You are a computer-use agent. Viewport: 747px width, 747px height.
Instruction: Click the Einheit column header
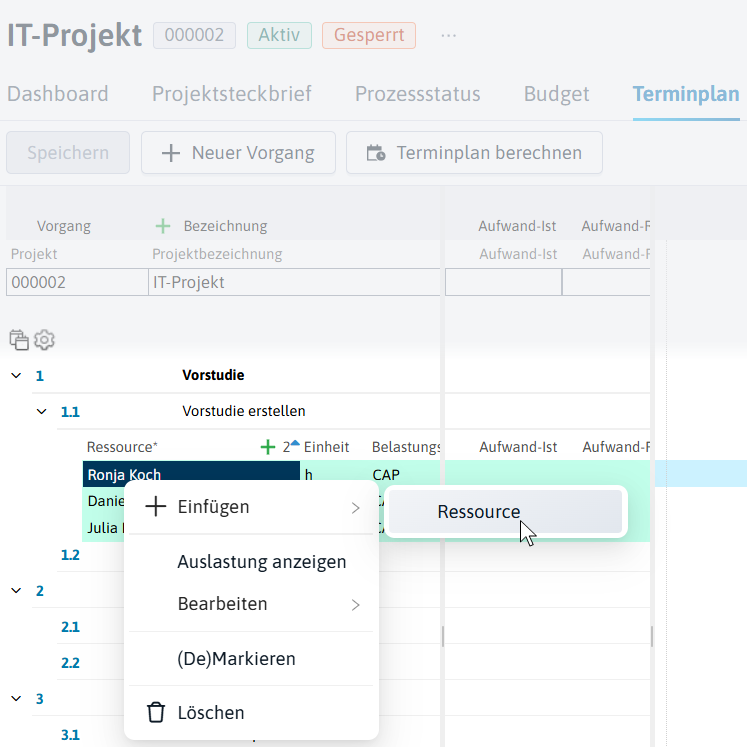pyautogui.click(x=326, y=447)
